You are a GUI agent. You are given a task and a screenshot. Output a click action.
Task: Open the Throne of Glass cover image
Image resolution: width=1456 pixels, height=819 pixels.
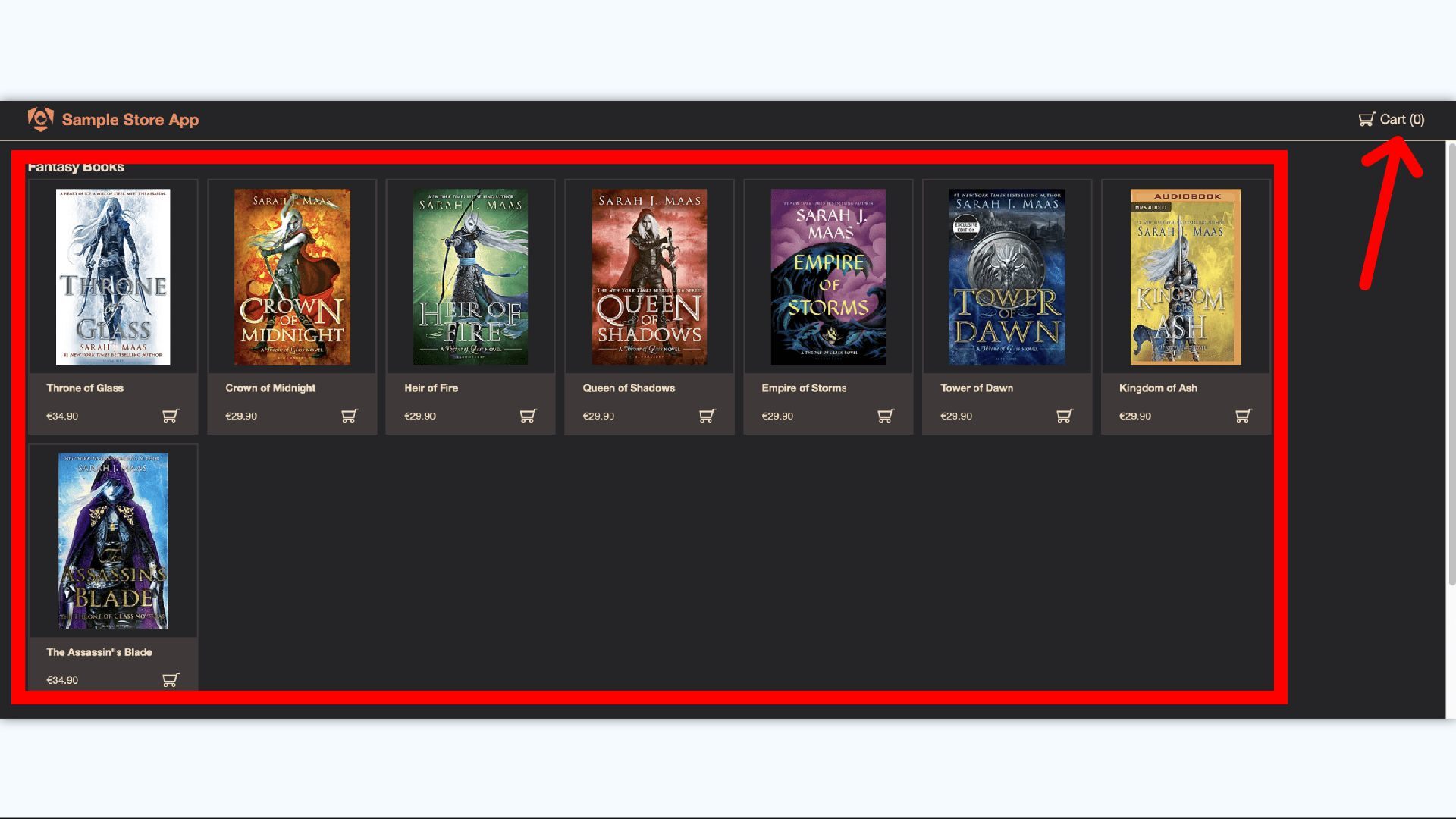113,277
